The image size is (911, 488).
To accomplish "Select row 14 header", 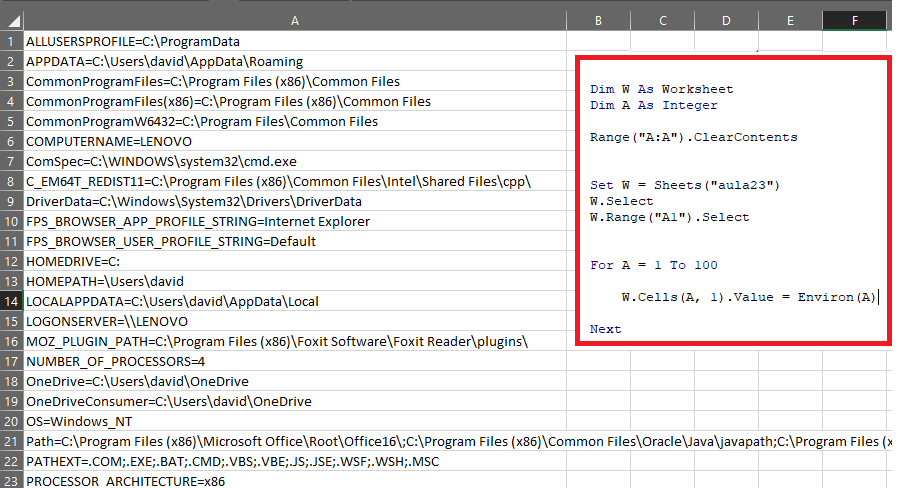I will (12, 302).
